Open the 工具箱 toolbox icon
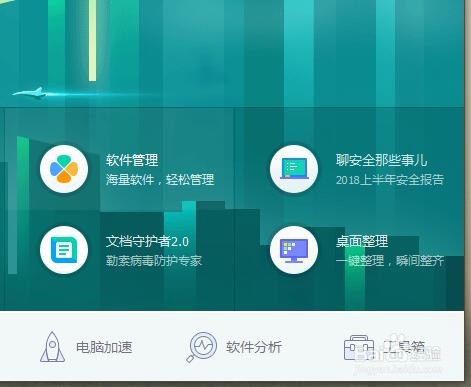The height and width of the screenshot is (387, 471). click(359, 348)
